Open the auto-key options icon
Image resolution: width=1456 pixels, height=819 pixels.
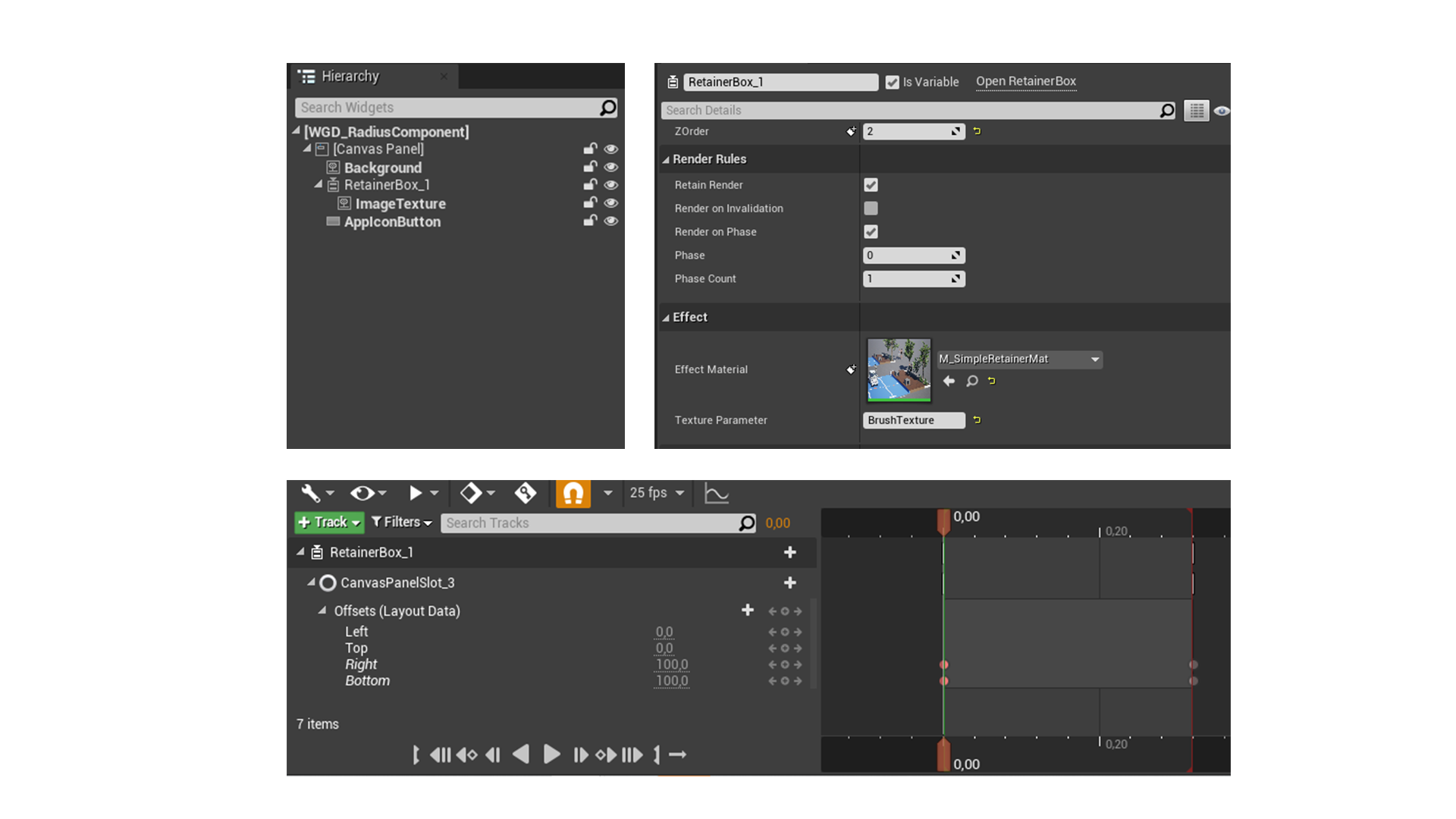click(526, 493)
